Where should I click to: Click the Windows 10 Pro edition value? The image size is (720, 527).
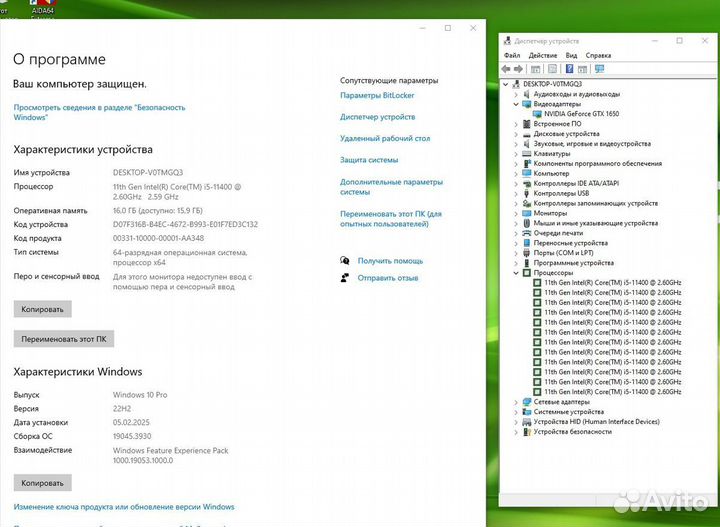140,395
